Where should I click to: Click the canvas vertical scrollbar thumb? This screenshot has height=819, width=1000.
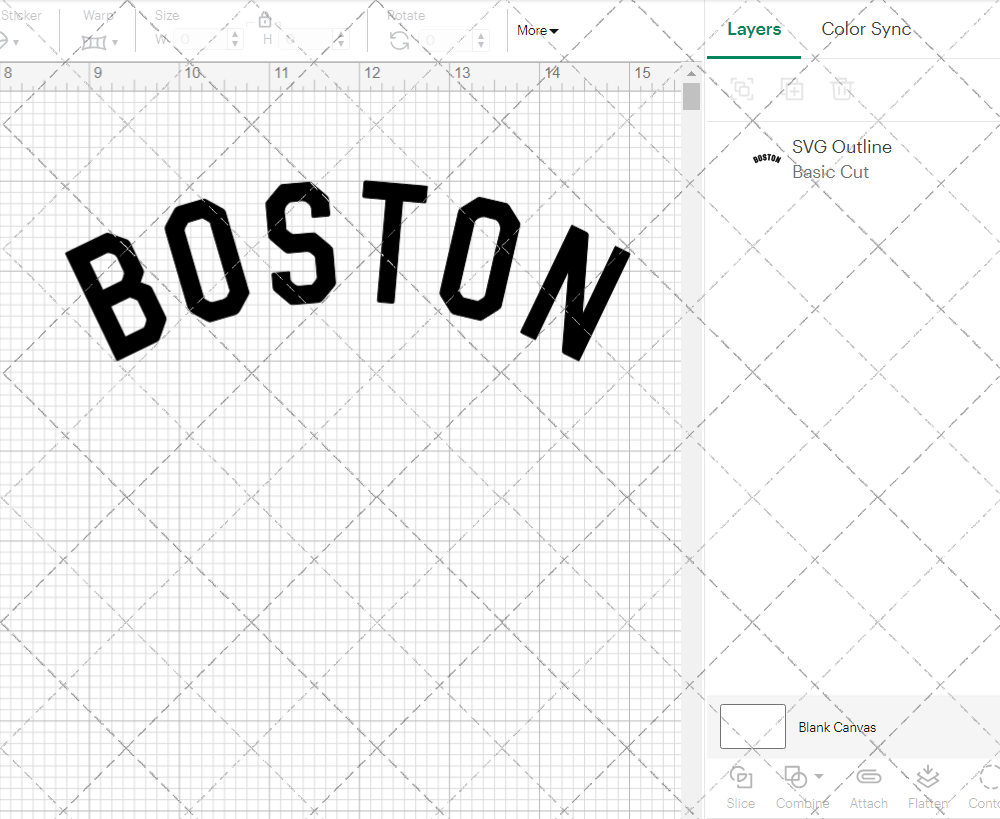point(691,95)
